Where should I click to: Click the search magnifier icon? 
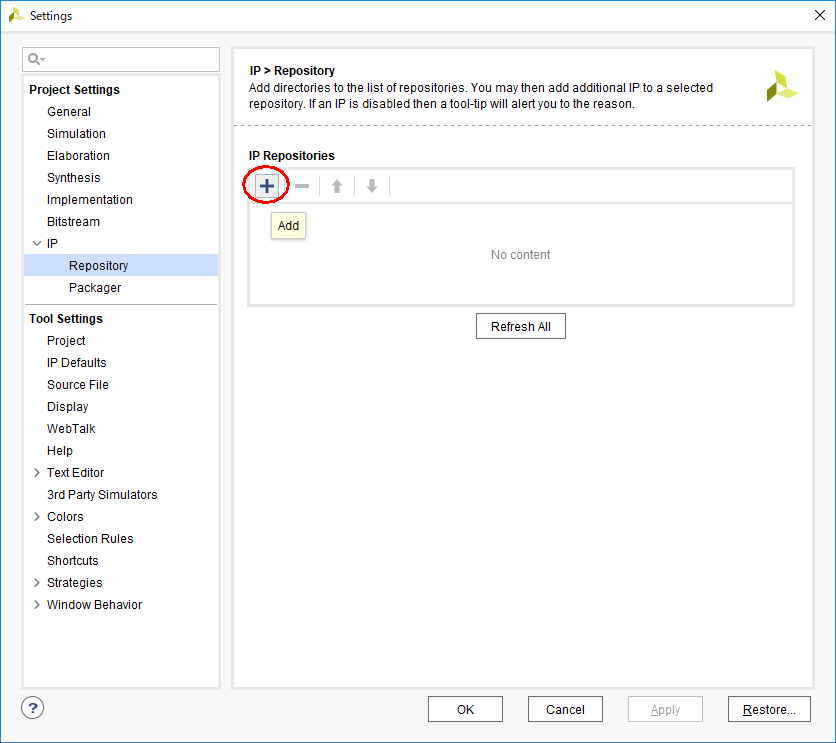click(x=36, y=60)
